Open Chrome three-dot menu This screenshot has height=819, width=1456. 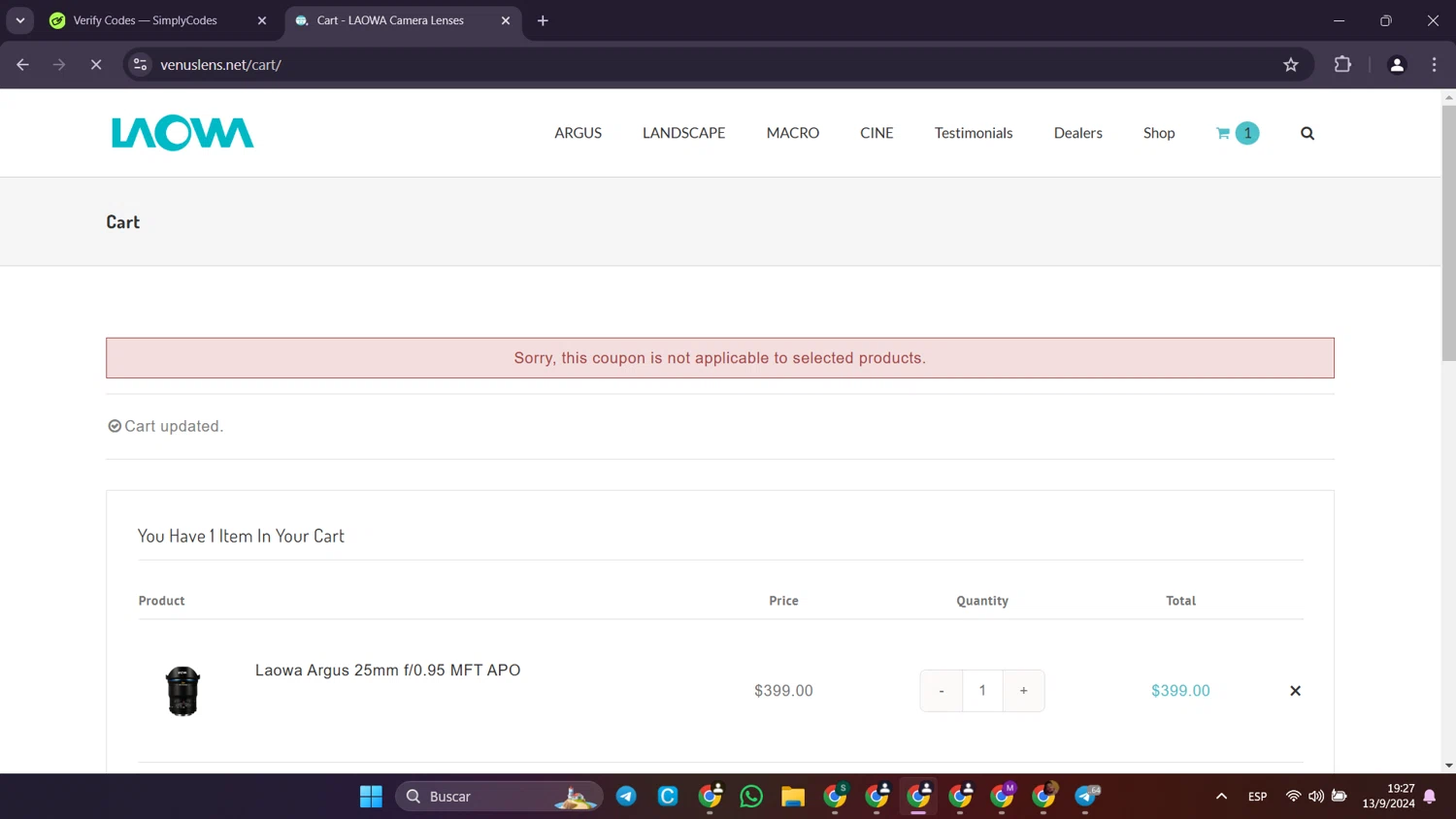point(1434,65)
